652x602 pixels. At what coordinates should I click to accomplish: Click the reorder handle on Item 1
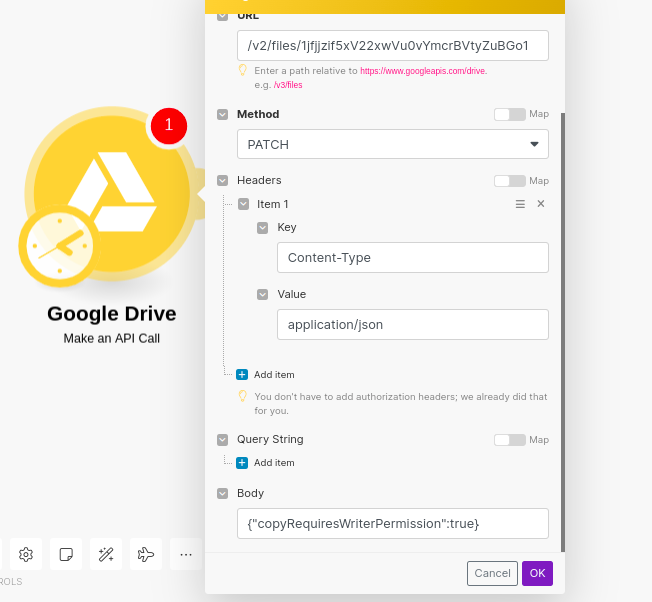click(520, 204)
